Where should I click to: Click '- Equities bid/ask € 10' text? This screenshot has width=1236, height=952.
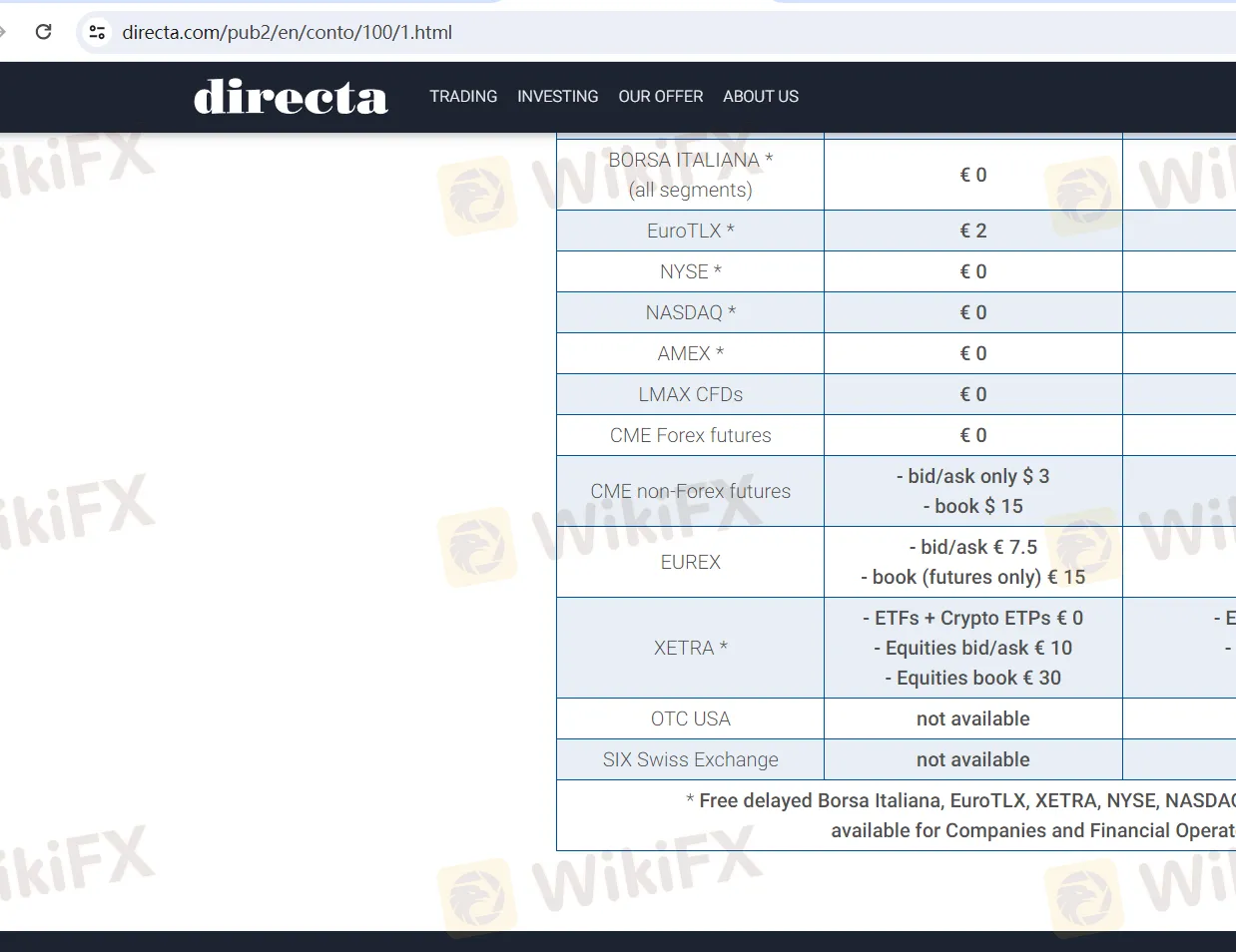coord(973,648)
